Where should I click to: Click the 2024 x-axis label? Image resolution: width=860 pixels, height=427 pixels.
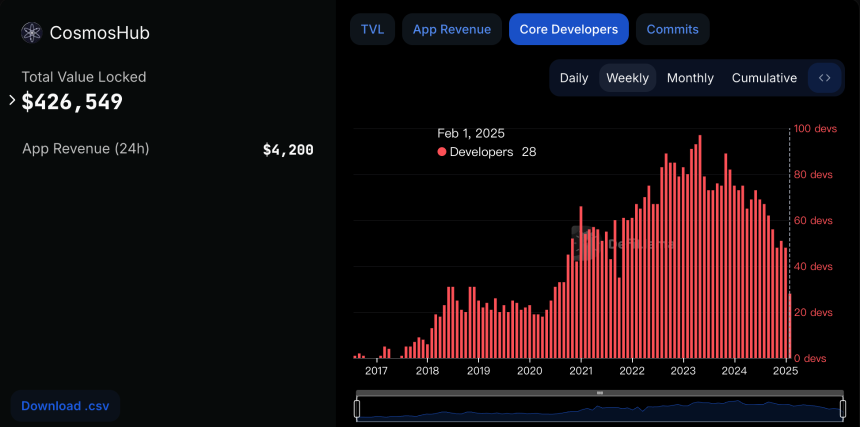(x=734, y=371)
